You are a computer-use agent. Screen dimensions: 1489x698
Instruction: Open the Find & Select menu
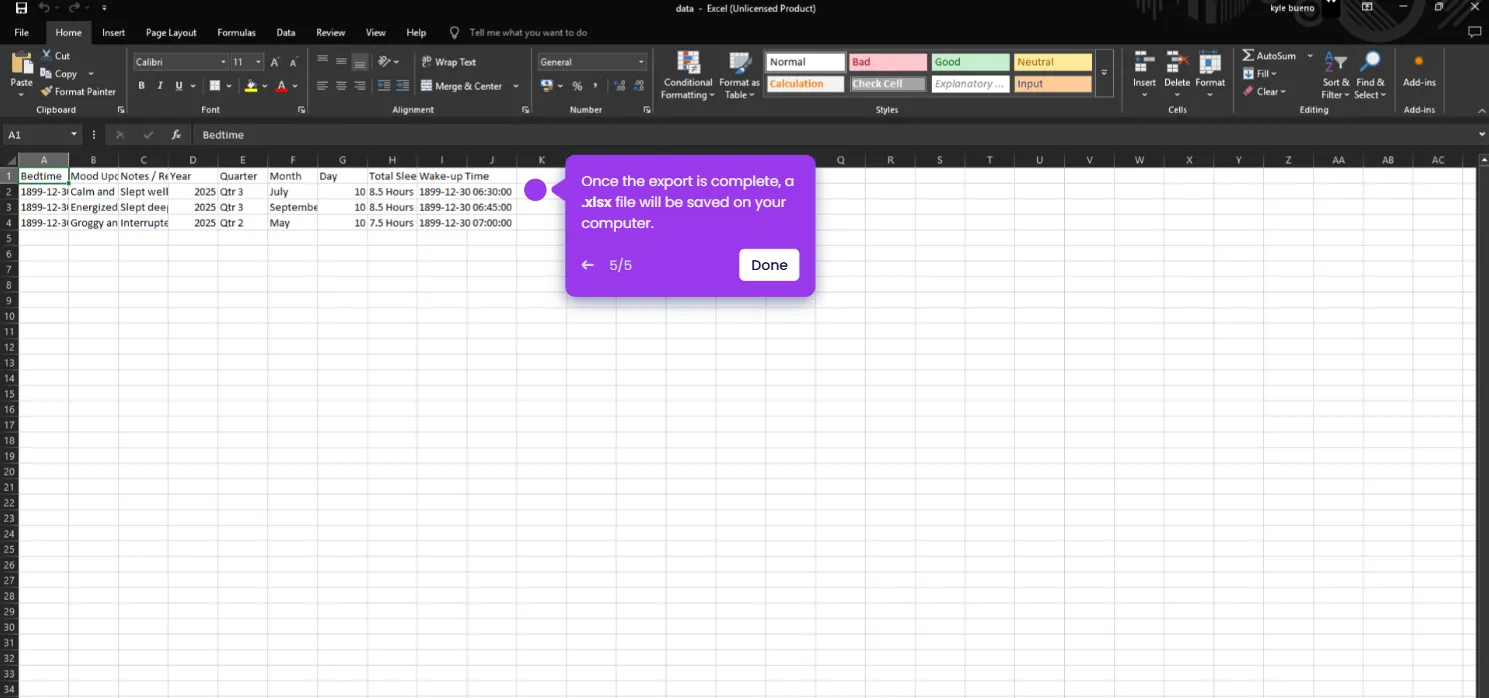pos(1371,76)
